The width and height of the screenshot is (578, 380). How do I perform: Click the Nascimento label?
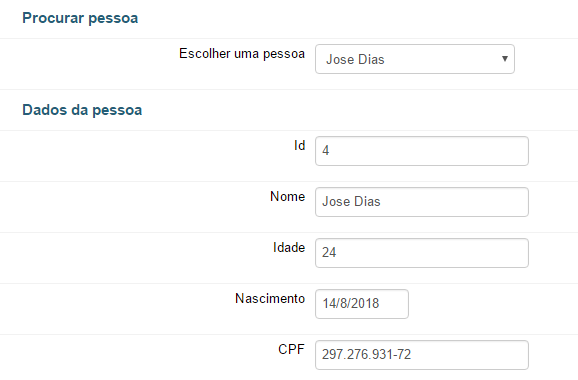[270, 298]
